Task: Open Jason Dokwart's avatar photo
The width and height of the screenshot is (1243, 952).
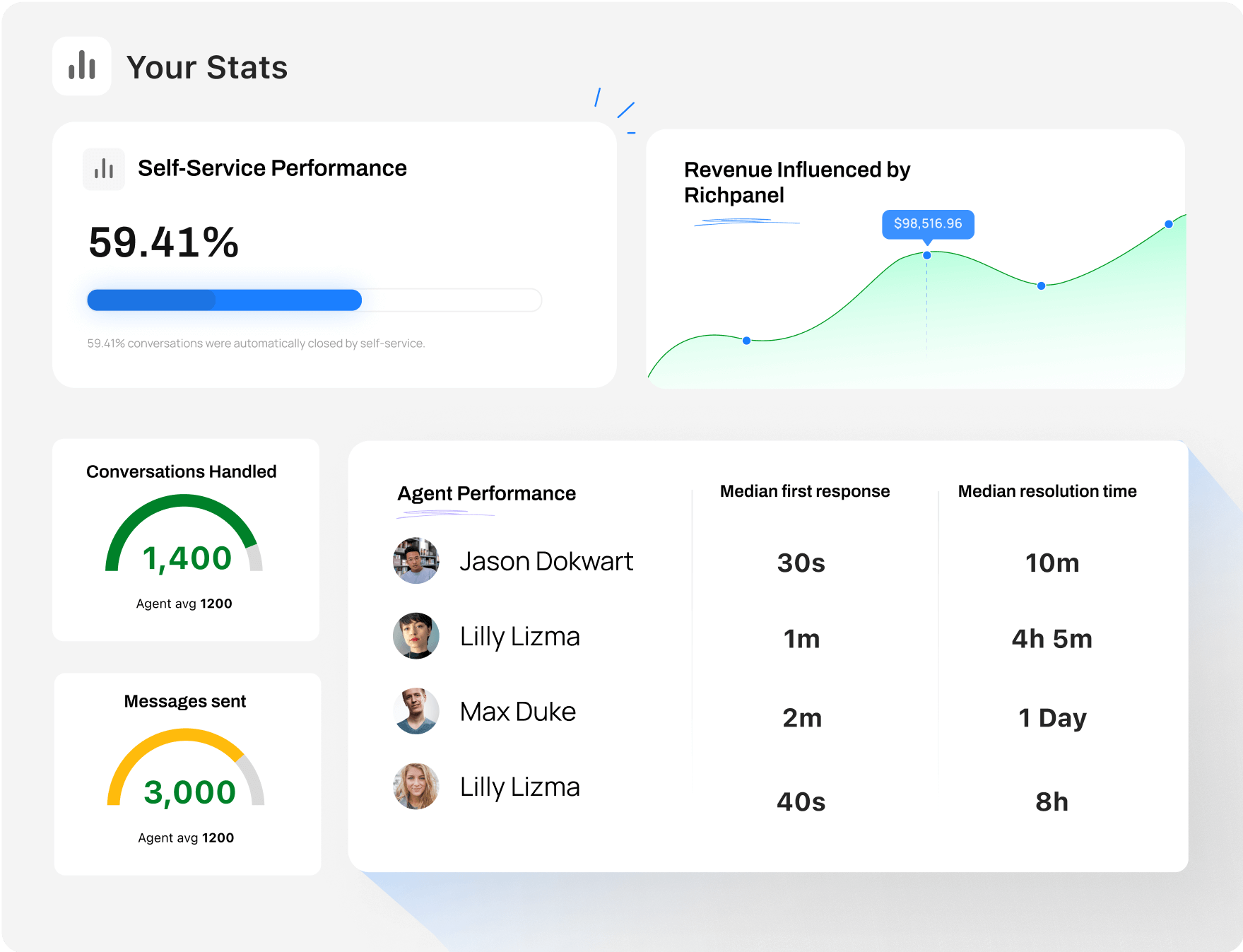Action: (416, 560)
